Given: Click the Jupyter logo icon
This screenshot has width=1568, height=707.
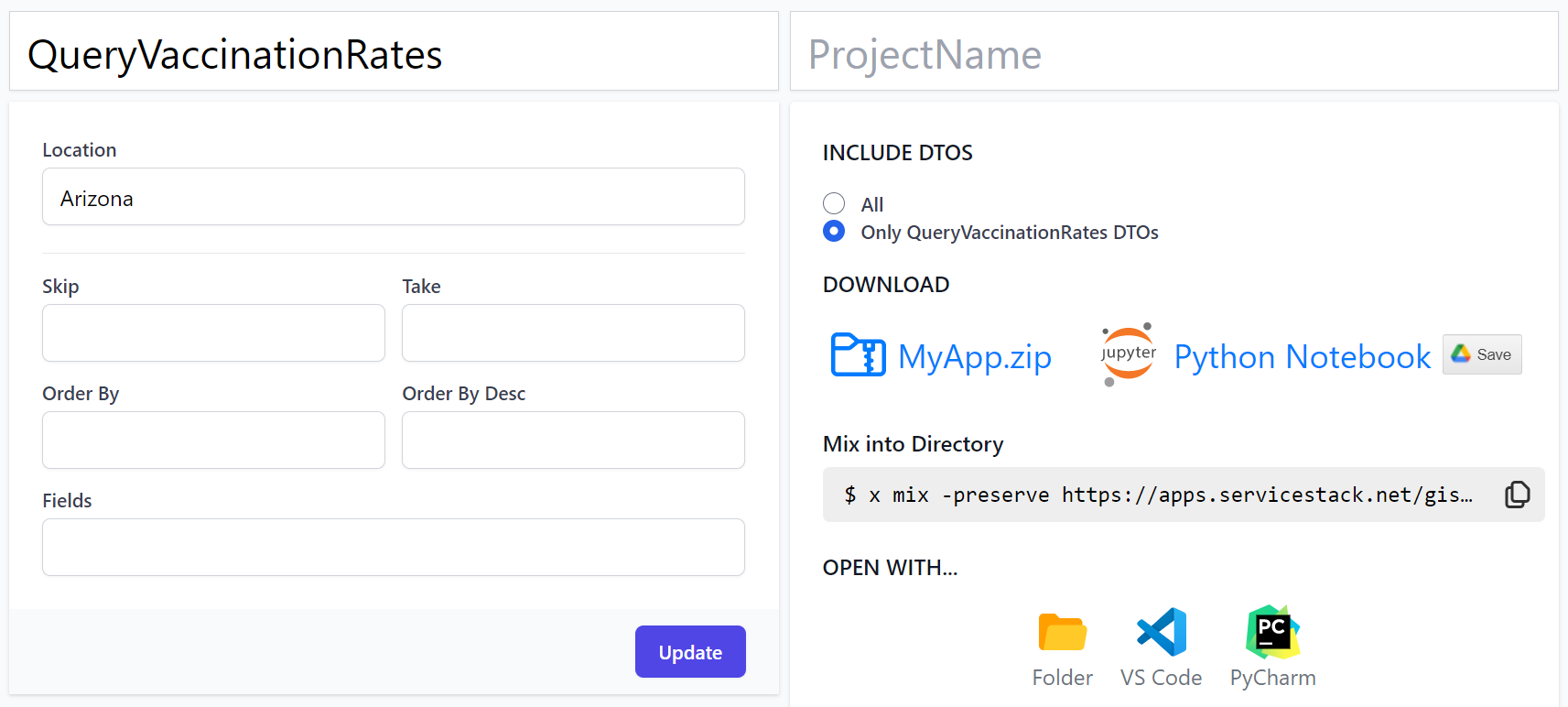Looking at the screenshot, I should (1128, 354).
